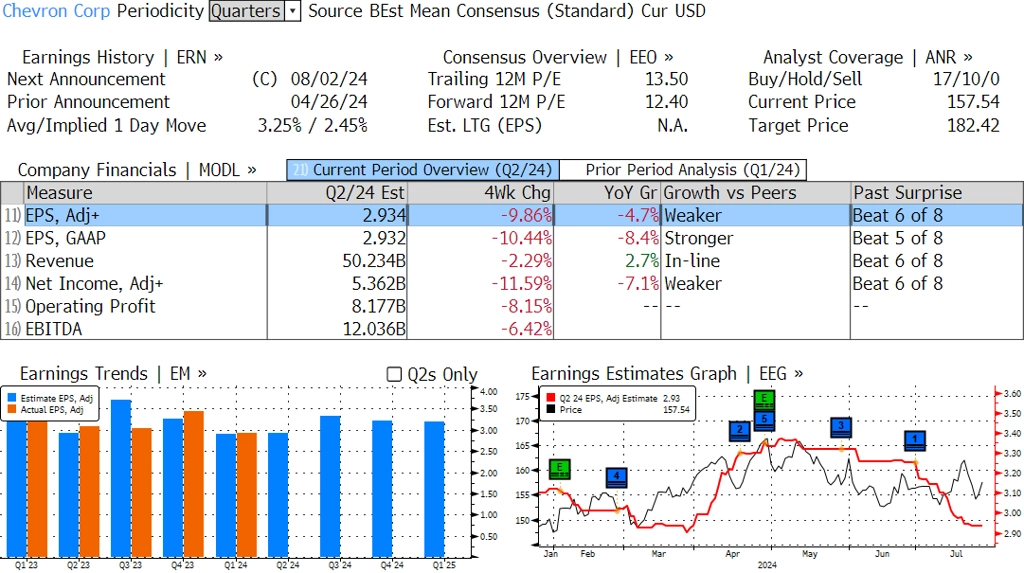Image resolution: width=1024 pixels, height=573 pixels.
Task: Click the Stronger peers growth cell
Action: coord(699,238)
